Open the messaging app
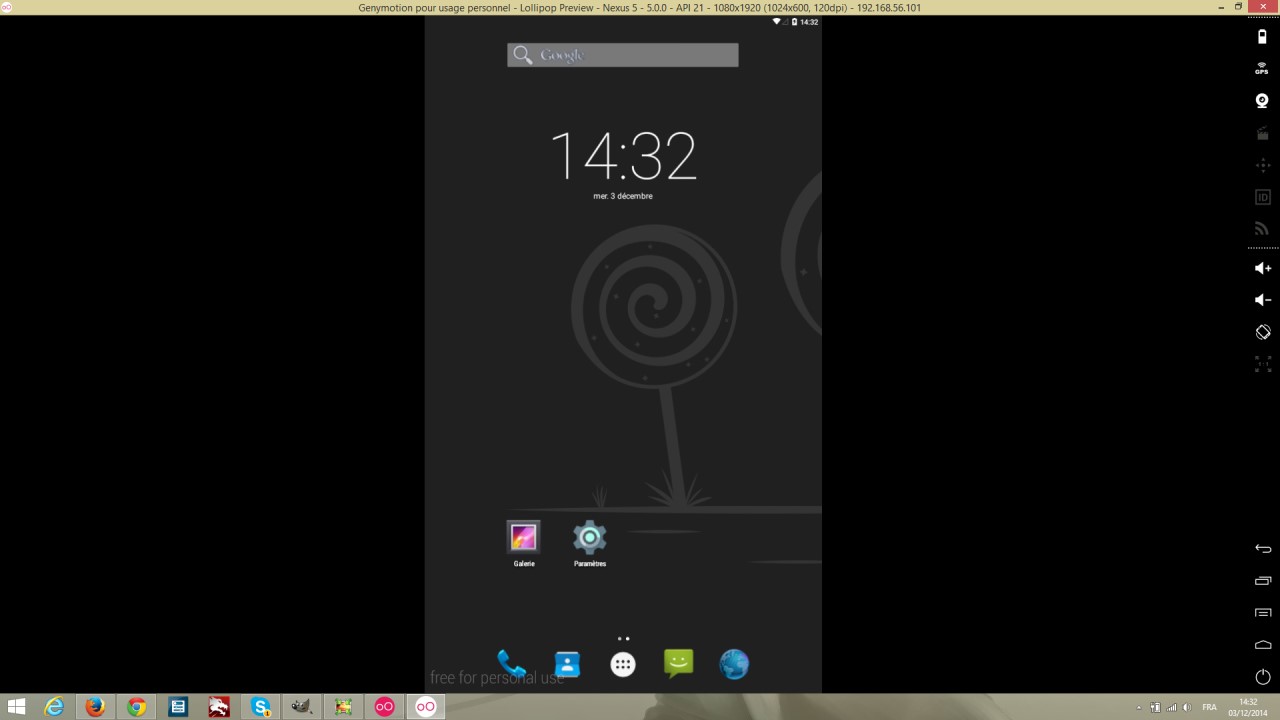This screenshot has height=720, width=1280. [x=678, y=663]
